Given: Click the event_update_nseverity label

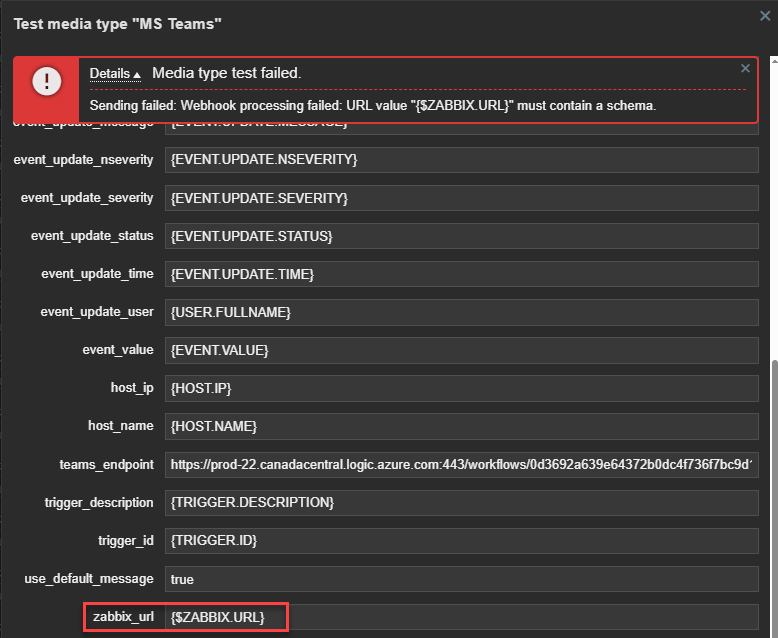Looking at the screenshot, I should (x=83, y=160).
